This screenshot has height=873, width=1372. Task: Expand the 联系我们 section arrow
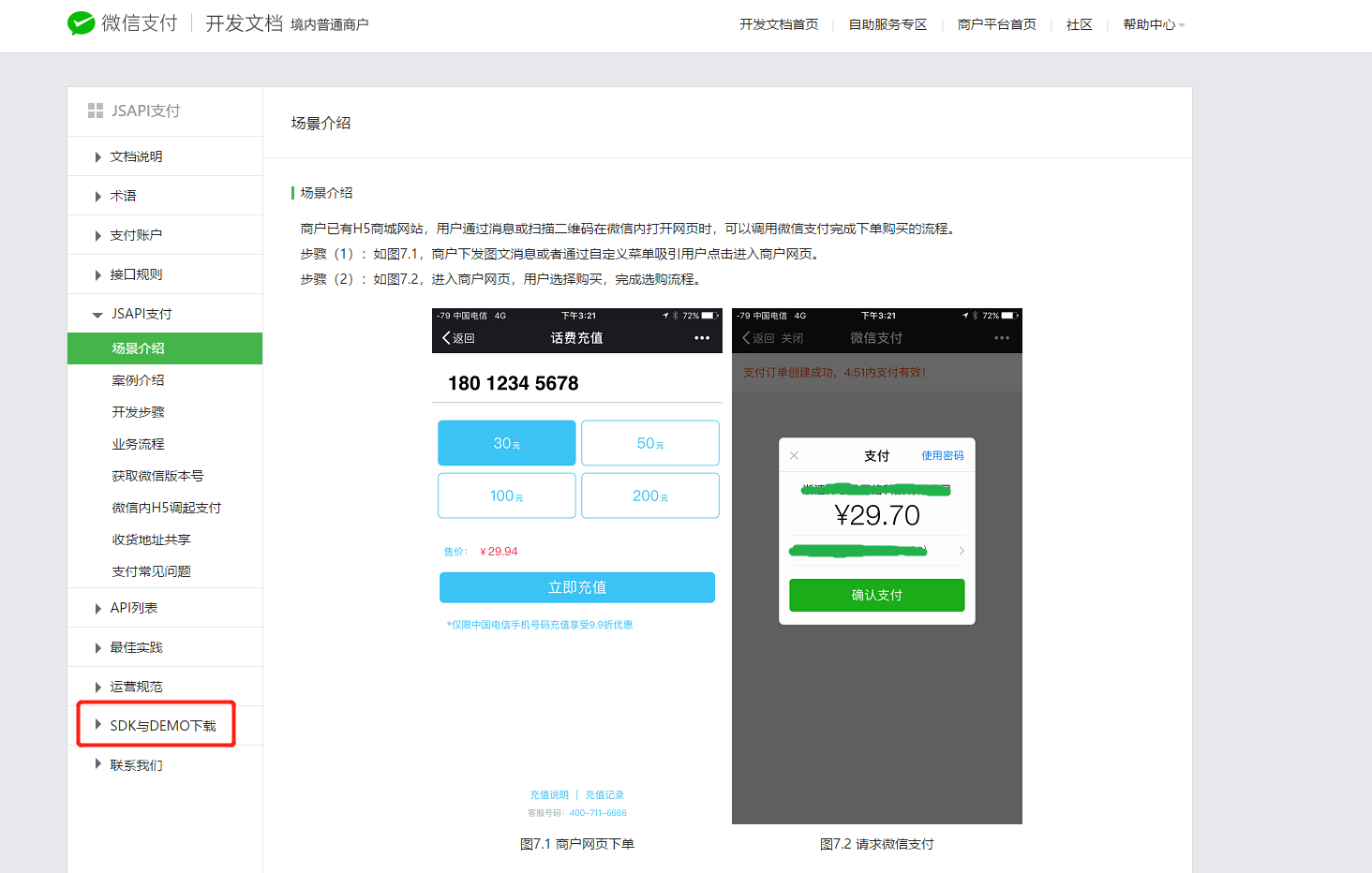[x=97, y=763]
